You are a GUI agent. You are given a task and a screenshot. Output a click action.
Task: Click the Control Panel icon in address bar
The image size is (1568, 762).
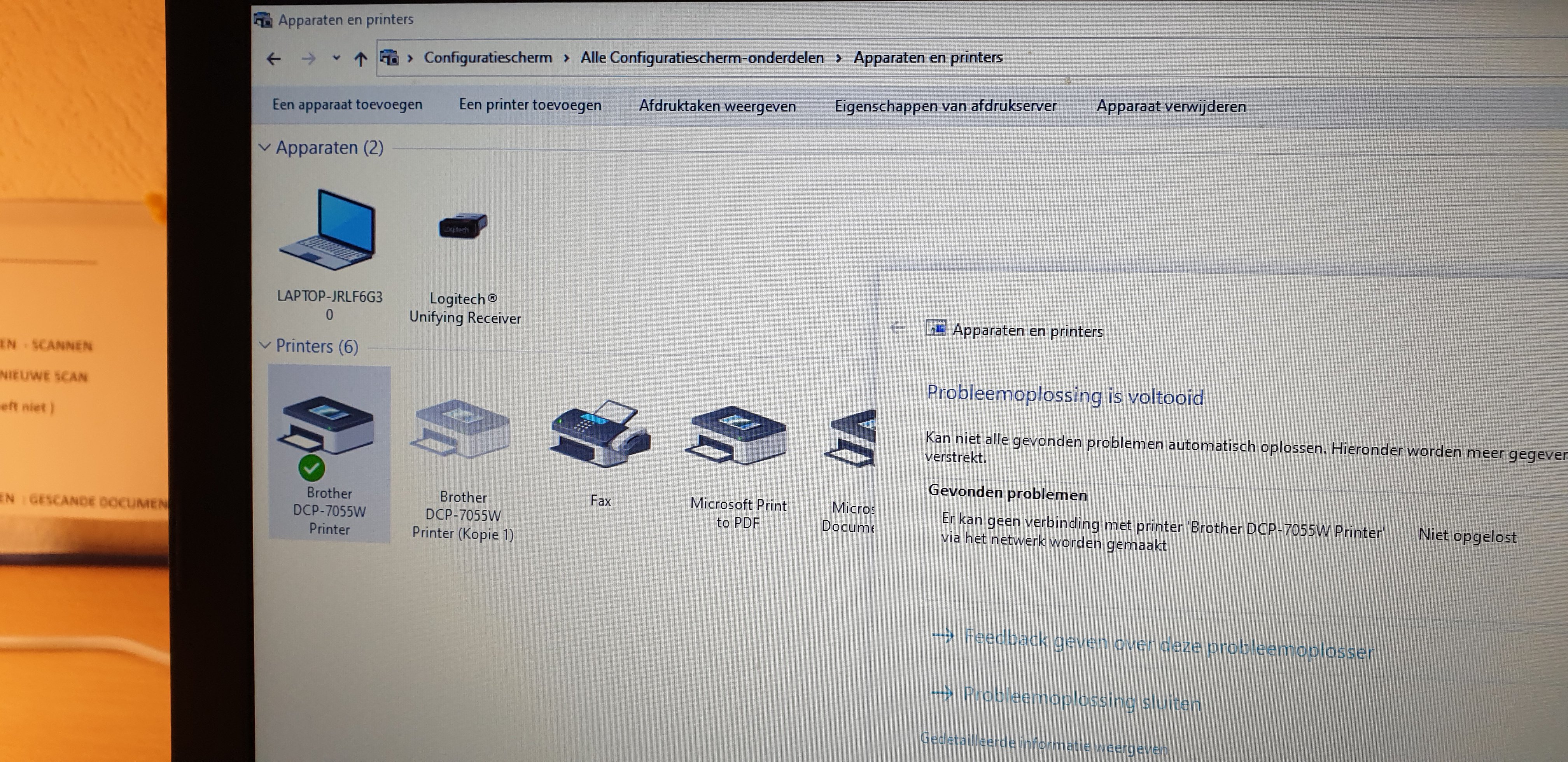pos(390,58)
